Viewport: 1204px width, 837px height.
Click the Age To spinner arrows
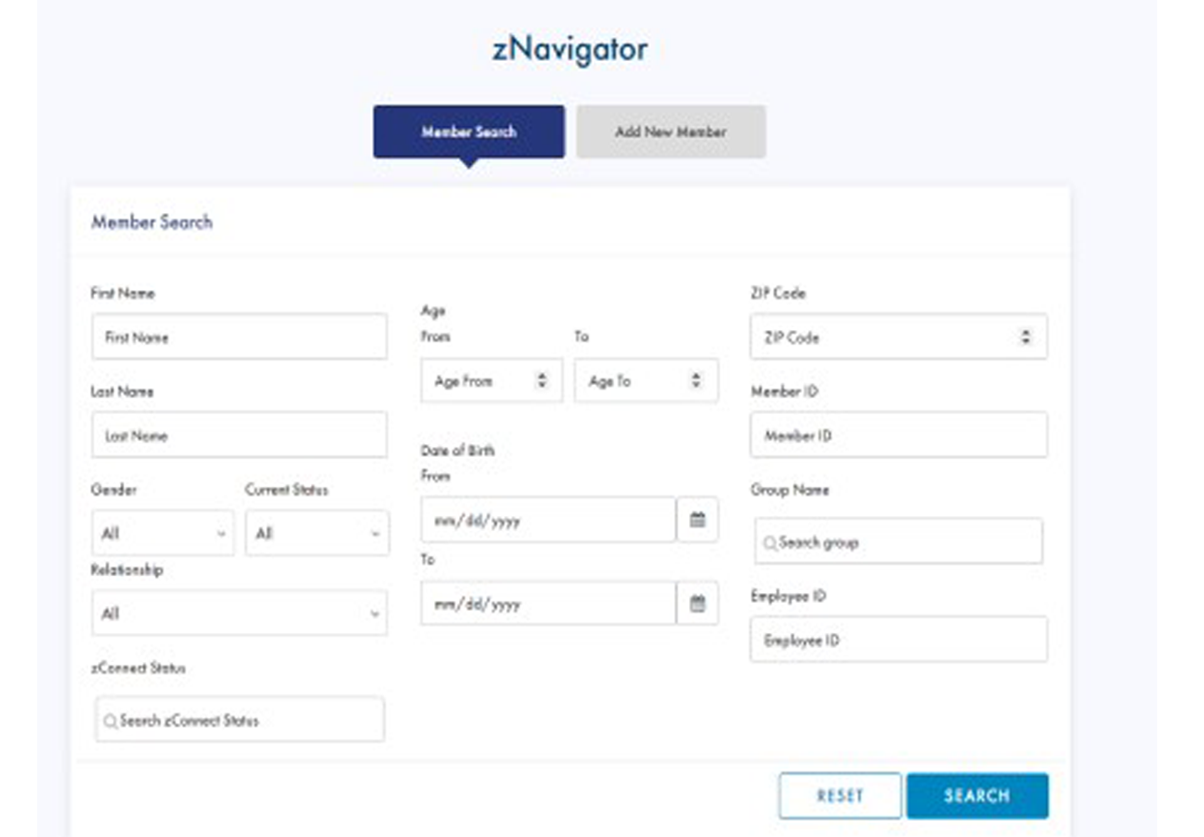(x=696, y=381)
